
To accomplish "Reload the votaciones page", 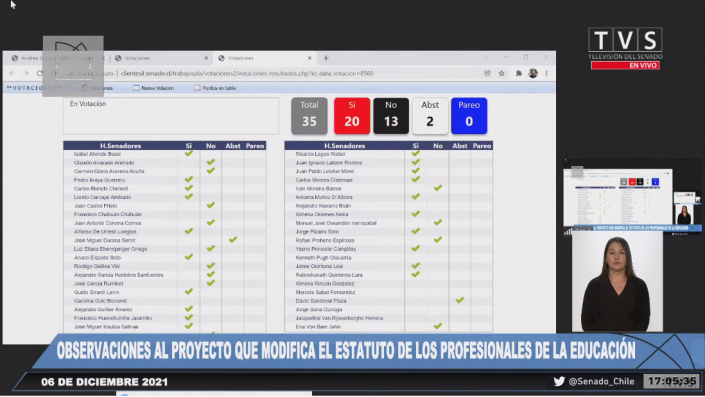I will 40,73.
